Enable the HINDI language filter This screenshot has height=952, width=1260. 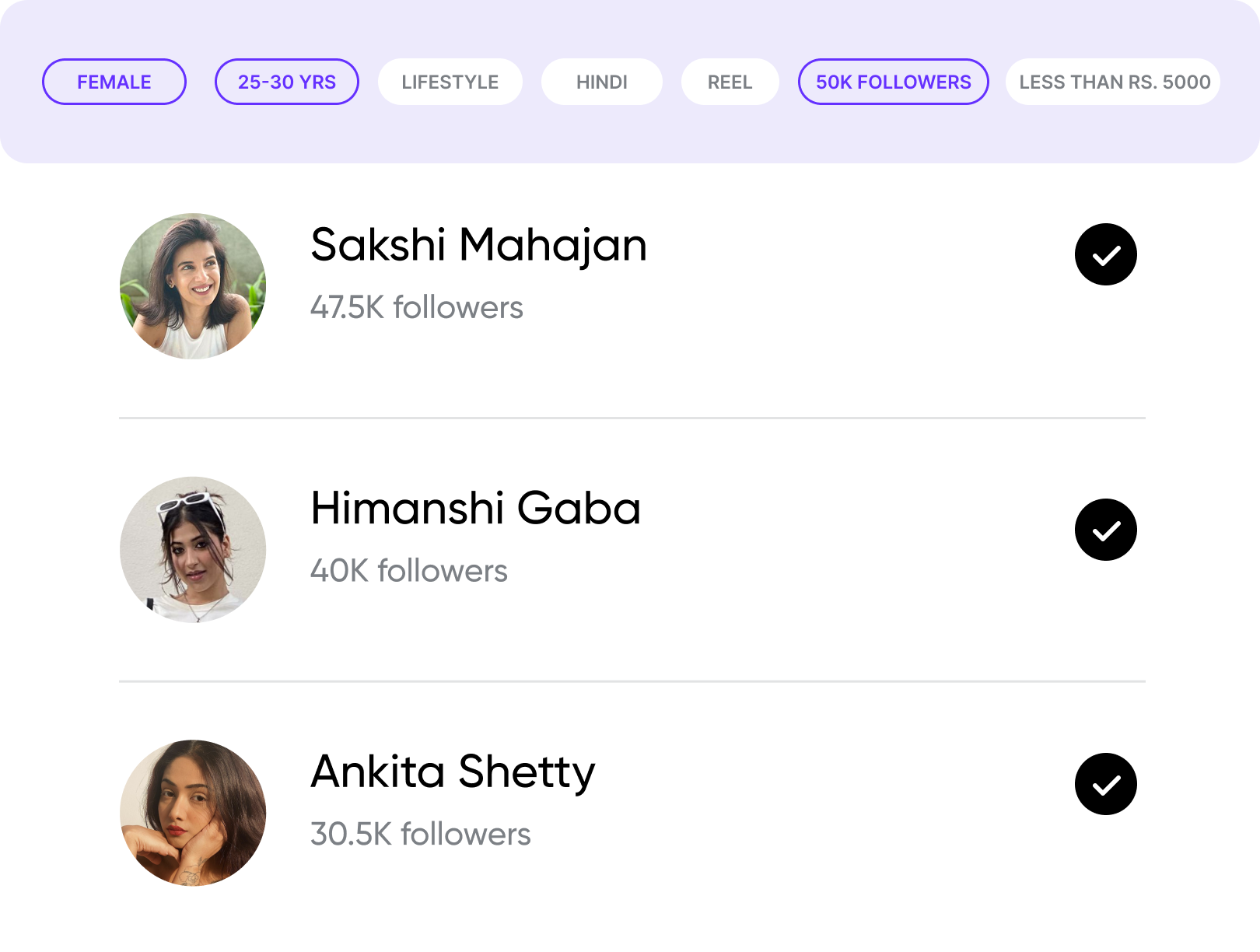coord(601,82)
